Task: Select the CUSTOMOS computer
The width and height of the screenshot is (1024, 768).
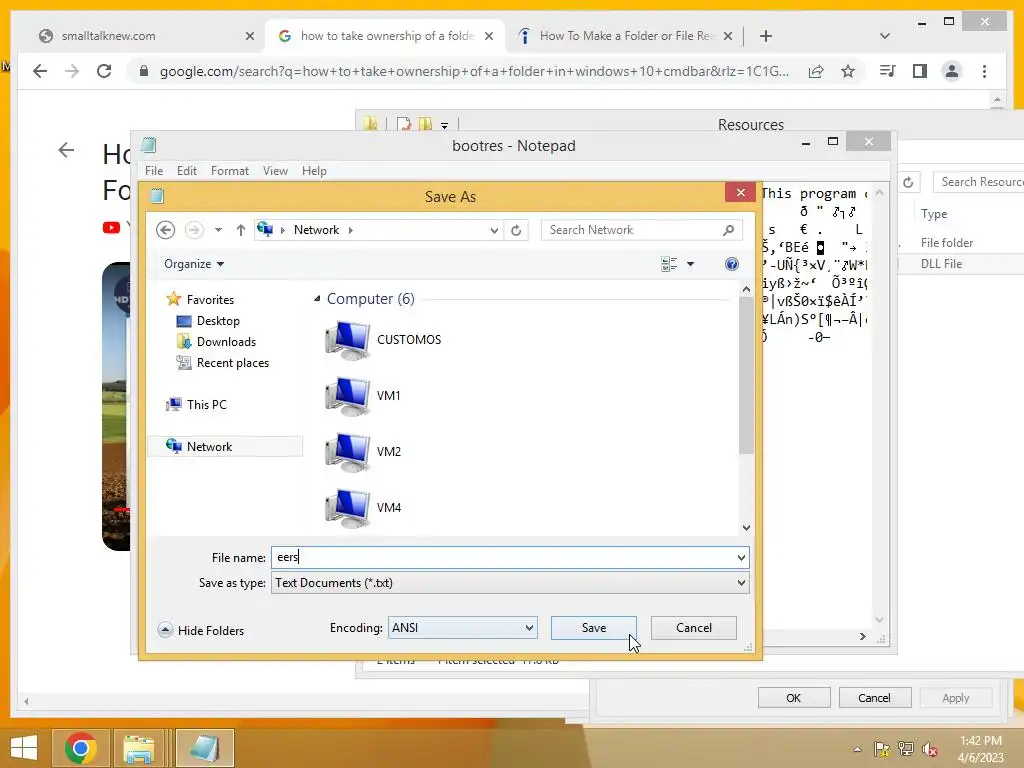Action: (x=383, y=340)
